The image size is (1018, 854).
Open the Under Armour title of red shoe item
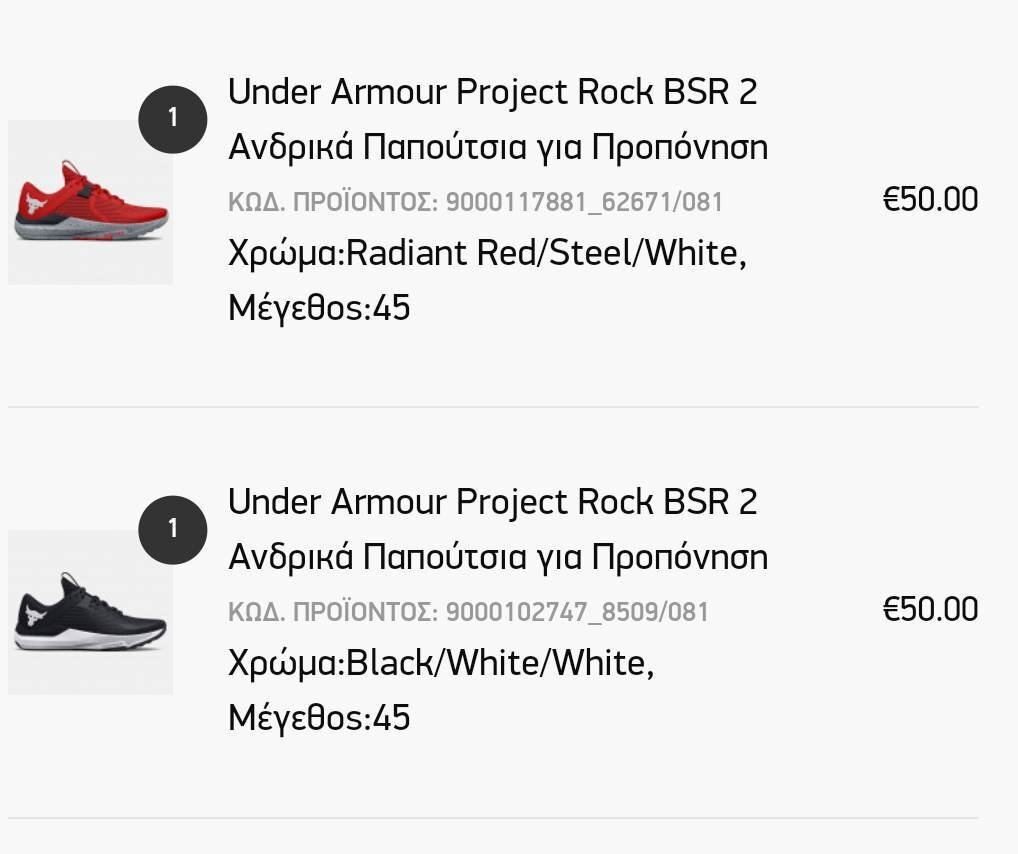click(x=493, y=92)
